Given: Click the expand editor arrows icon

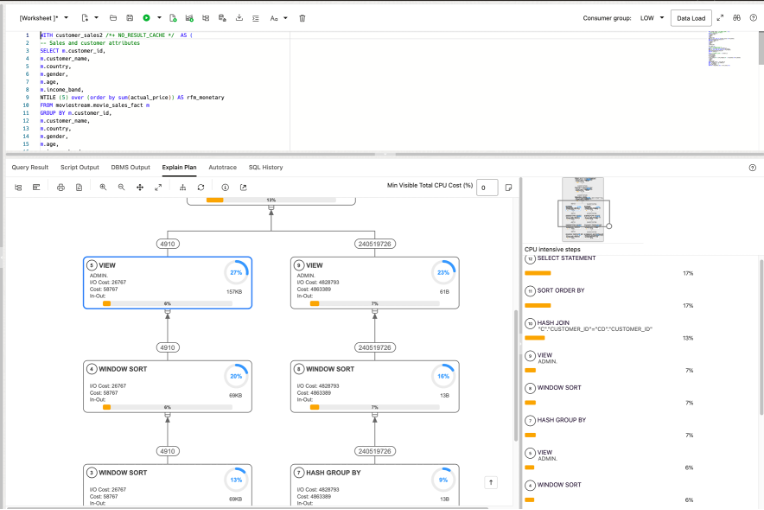Looking at the screenshot, I should [720, 18].
